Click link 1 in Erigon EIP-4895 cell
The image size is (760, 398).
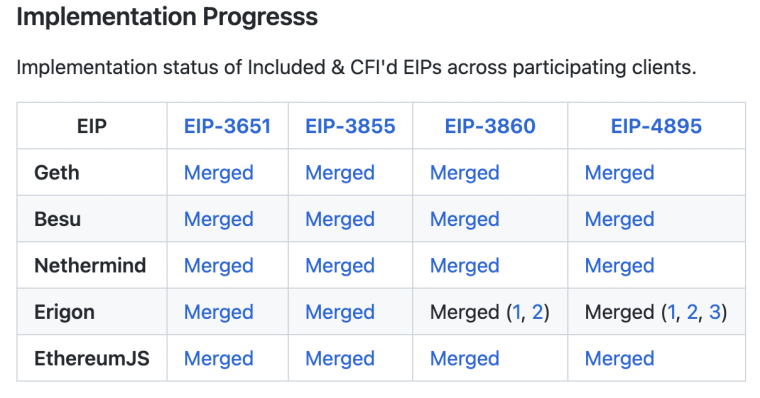point(672,312)
